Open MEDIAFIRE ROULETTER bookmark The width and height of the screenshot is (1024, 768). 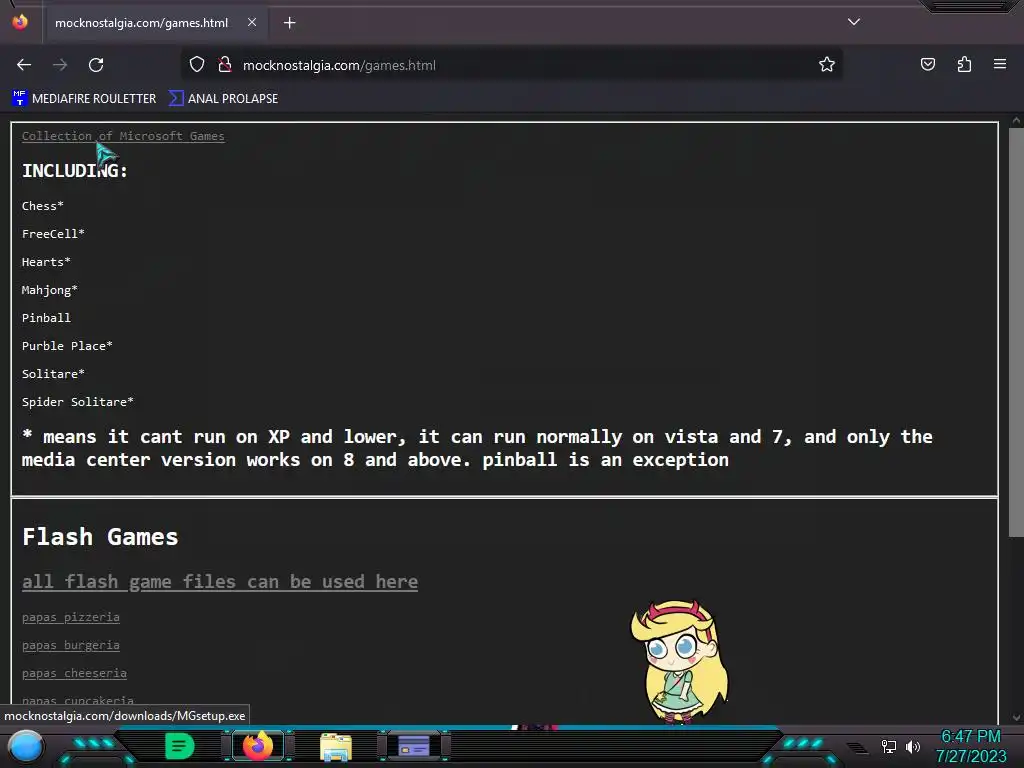click(x=84, y=99)
